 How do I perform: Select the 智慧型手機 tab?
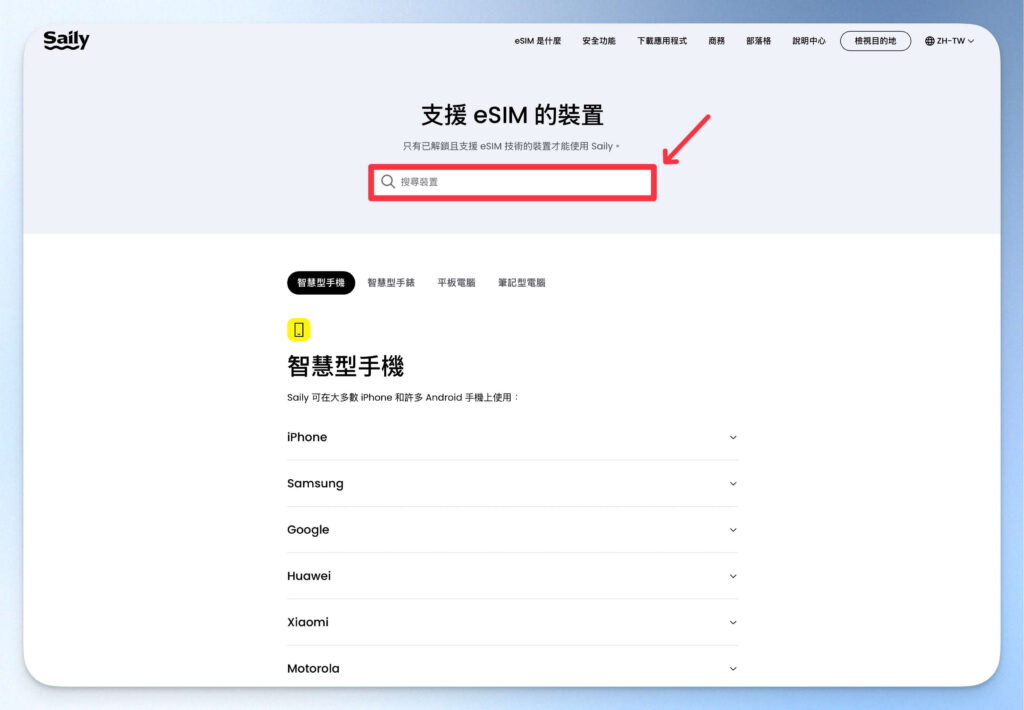(x=321, y=283)
